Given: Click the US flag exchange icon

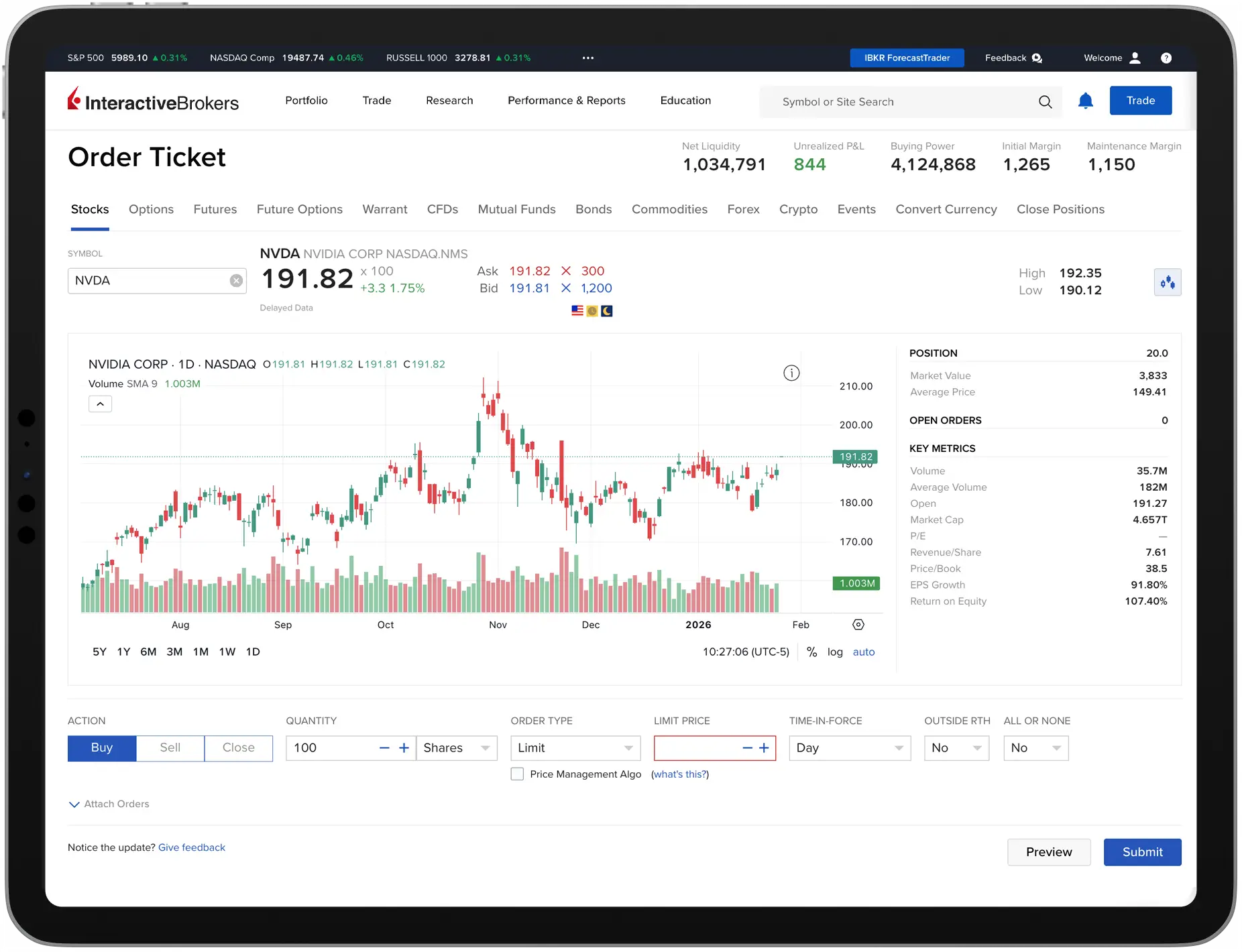Looking at the screenshot, I should (x=577, y=311).
